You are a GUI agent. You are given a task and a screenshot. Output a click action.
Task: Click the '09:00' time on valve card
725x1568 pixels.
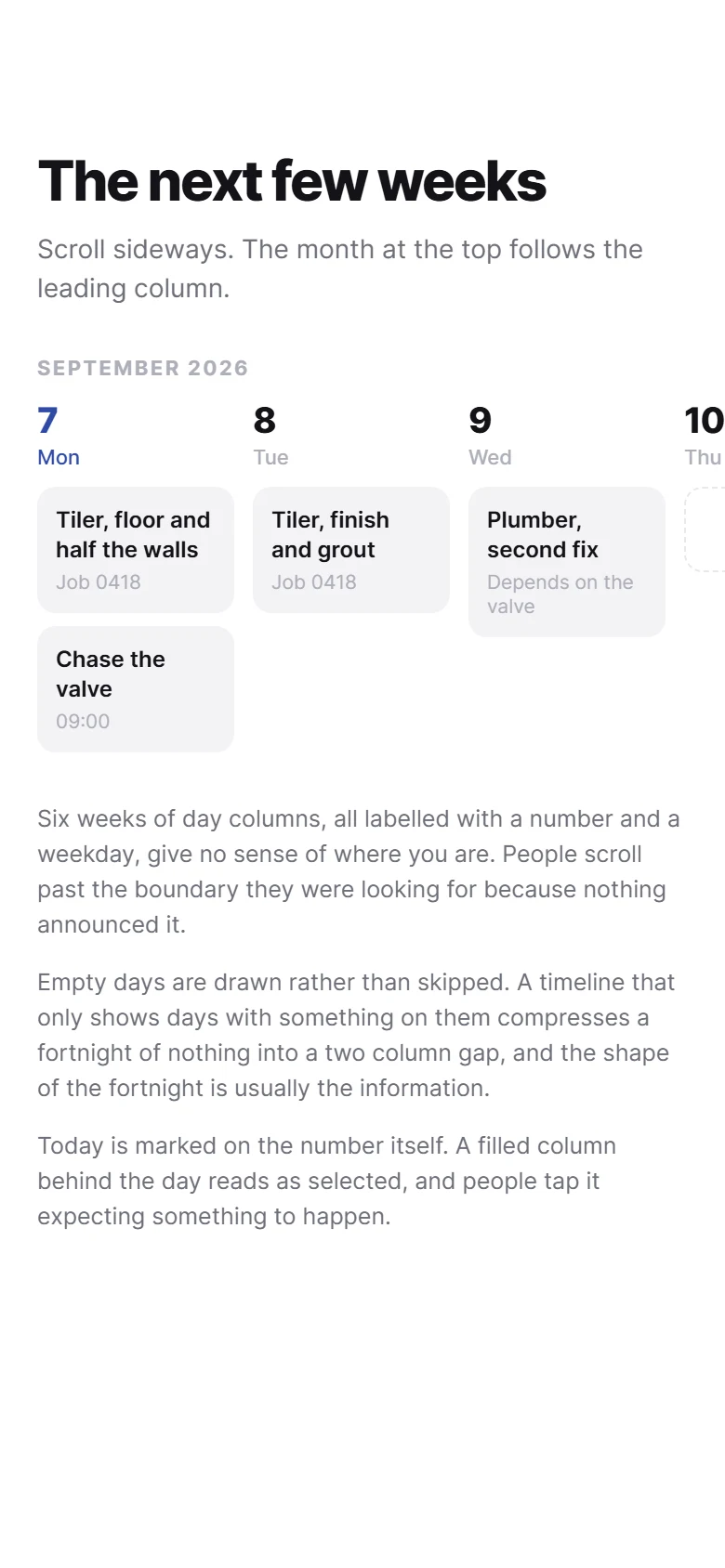83,722
